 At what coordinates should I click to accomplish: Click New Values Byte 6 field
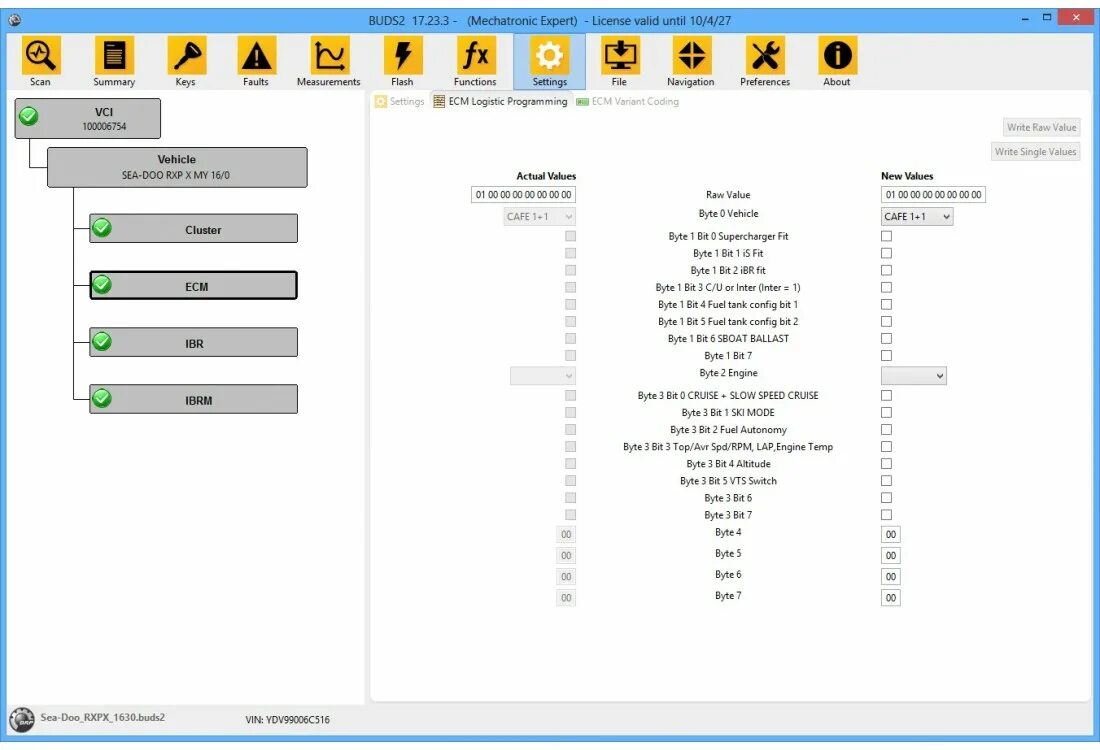pyautogui.click(x=890, y=577)
